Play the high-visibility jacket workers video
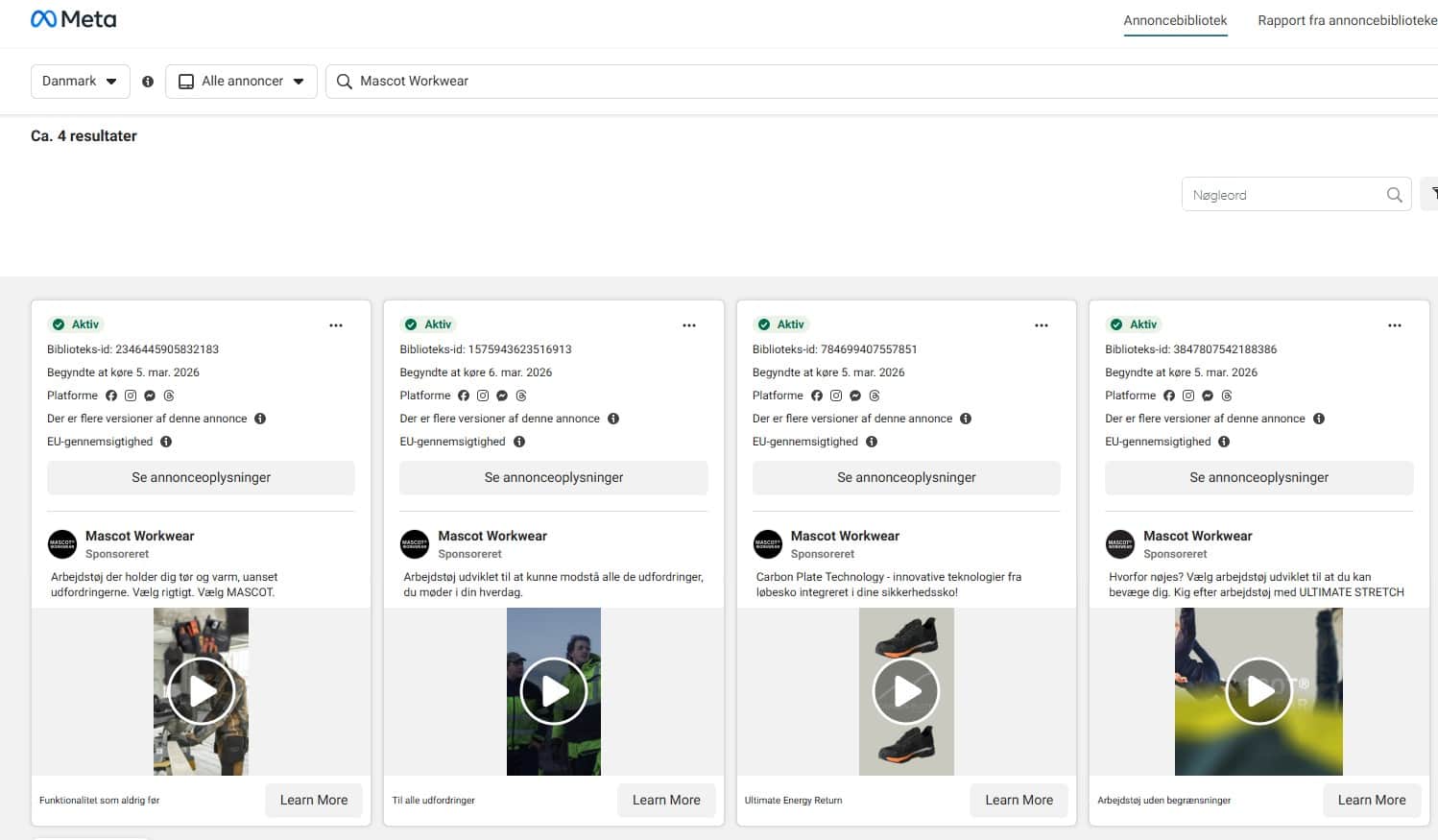 pyautogui.click(x=554, y=691)
